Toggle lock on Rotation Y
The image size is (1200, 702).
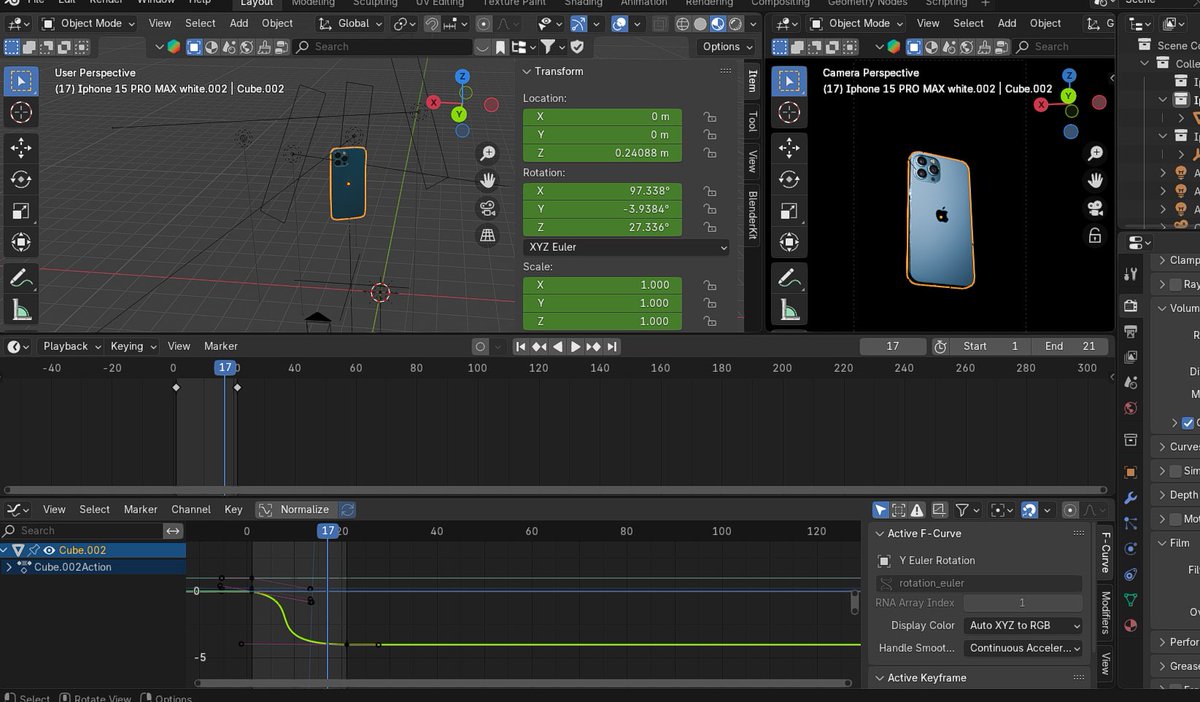point(709,209)
